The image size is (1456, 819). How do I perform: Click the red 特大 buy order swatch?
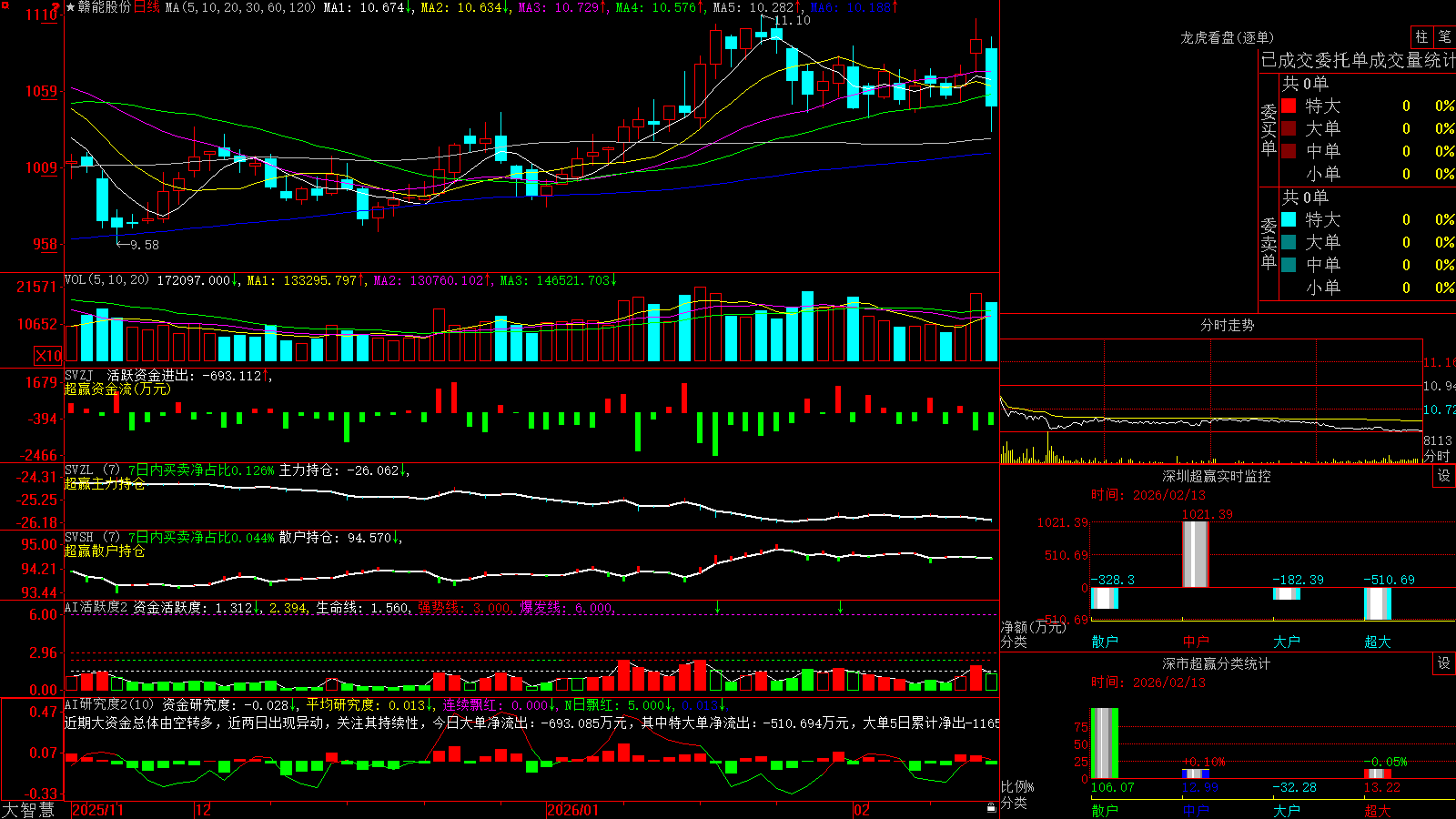(x=1289, y=106)
